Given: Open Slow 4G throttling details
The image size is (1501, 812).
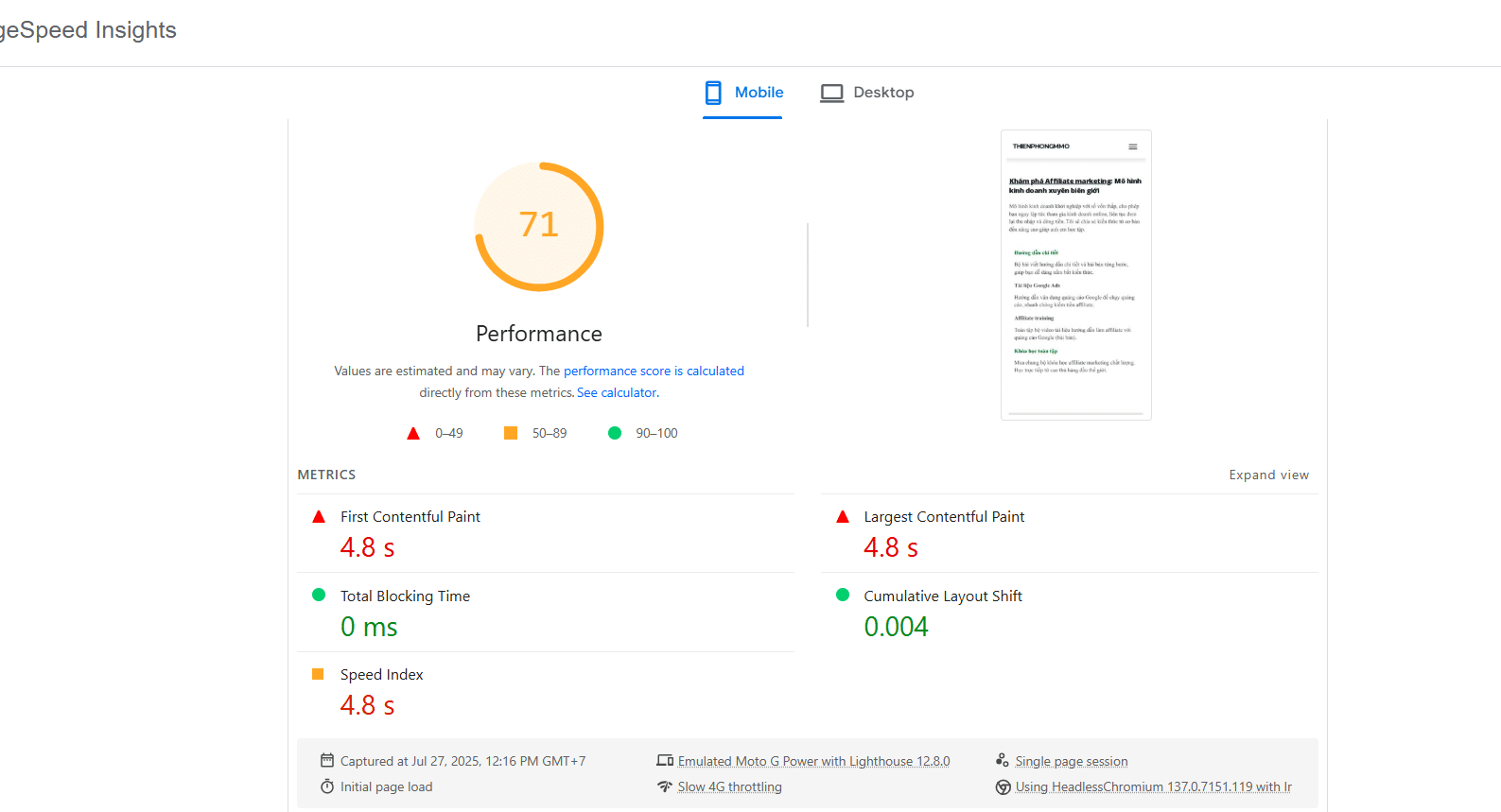Looking at the screenshot, I should 729,787.
